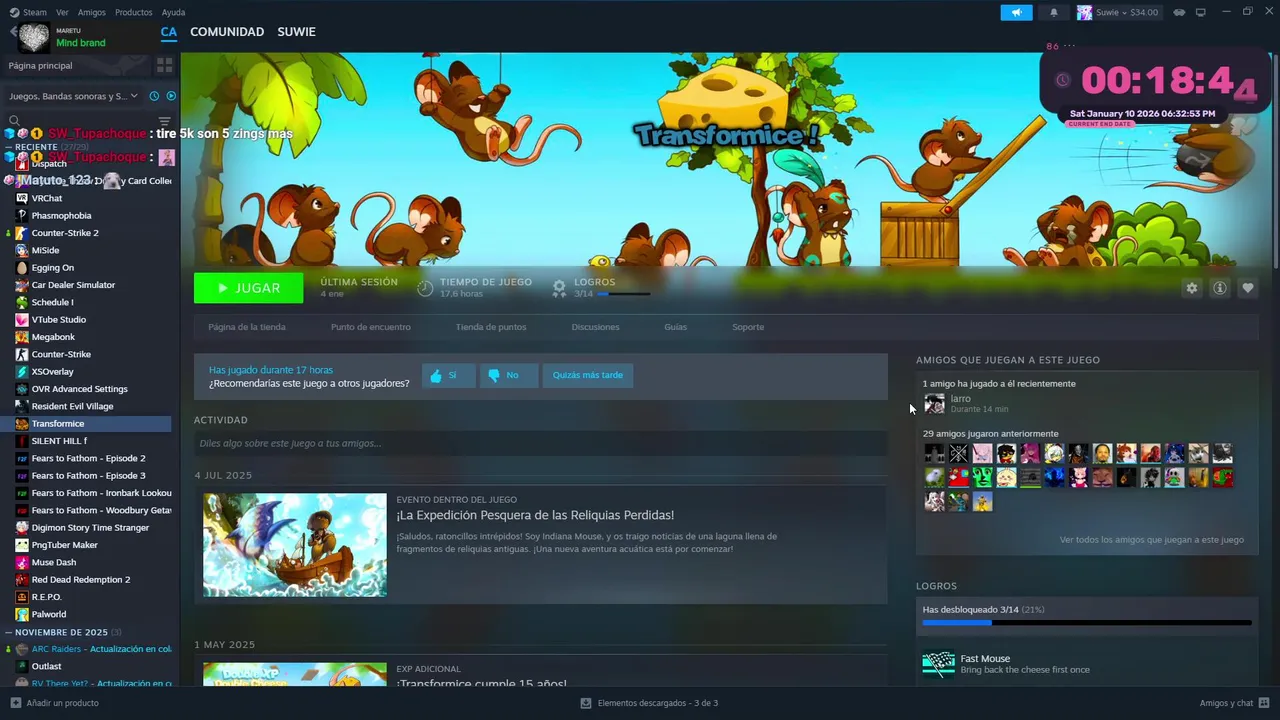Click Quizás más tarde button
The image size is (1280, 720).
point(588,376)
